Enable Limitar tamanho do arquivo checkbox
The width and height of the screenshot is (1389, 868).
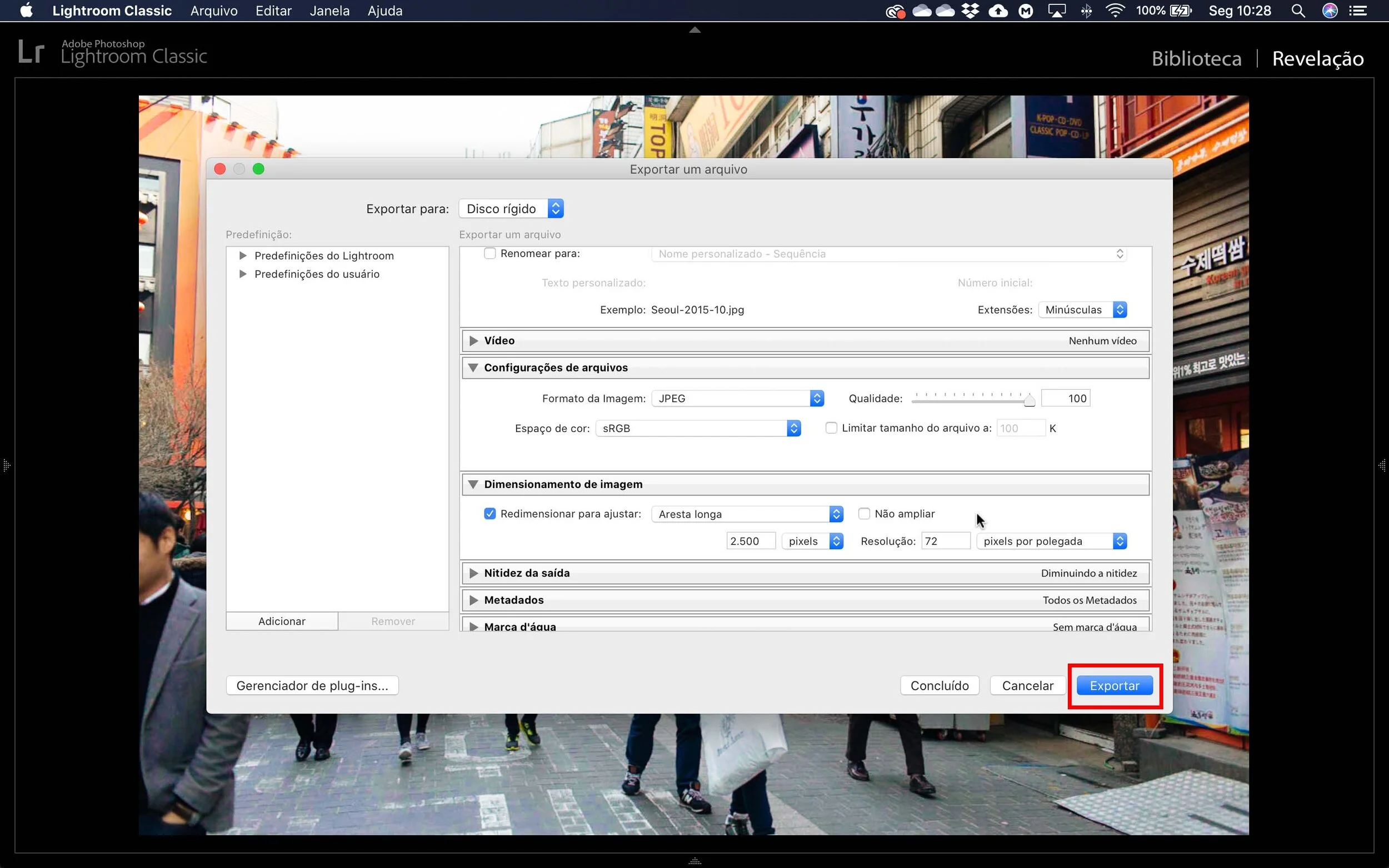tap(831, 428)
